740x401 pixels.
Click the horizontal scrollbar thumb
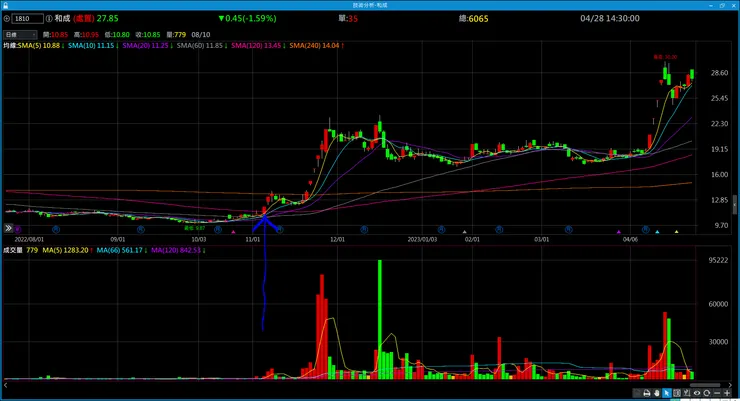(x=705, y=385)
